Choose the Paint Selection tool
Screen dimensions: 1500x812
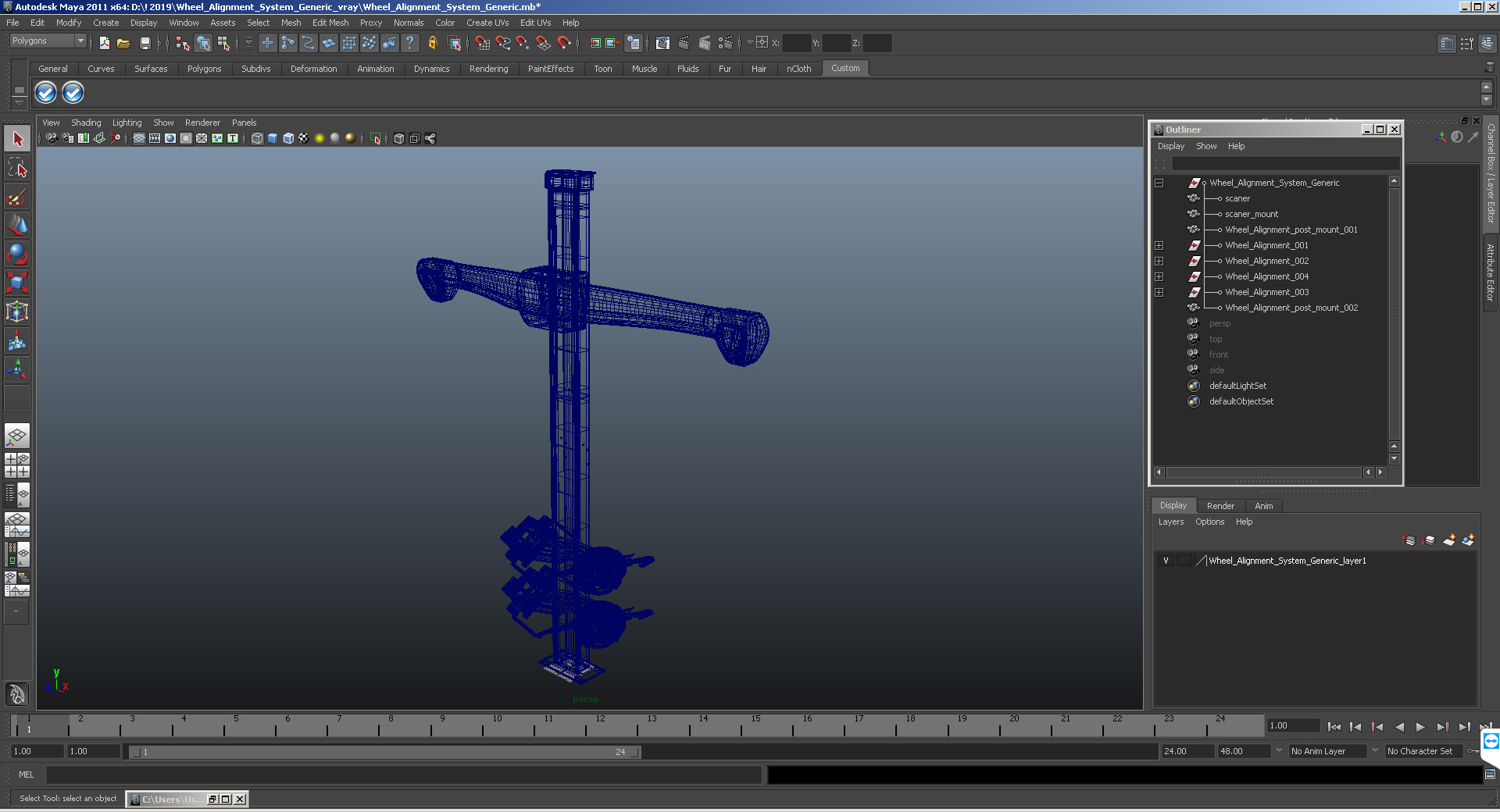(17, 197)
